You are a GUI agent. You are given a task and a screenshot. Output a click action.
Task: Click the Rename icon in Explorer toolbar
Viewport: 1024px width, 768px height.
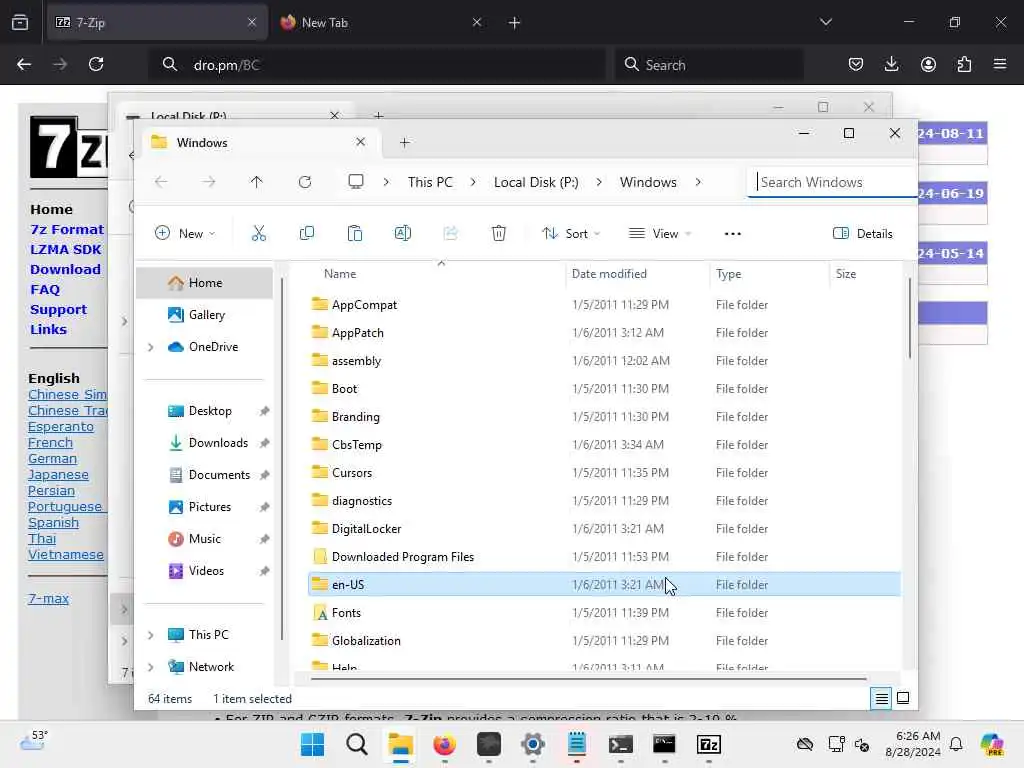(x=403, y=233)
